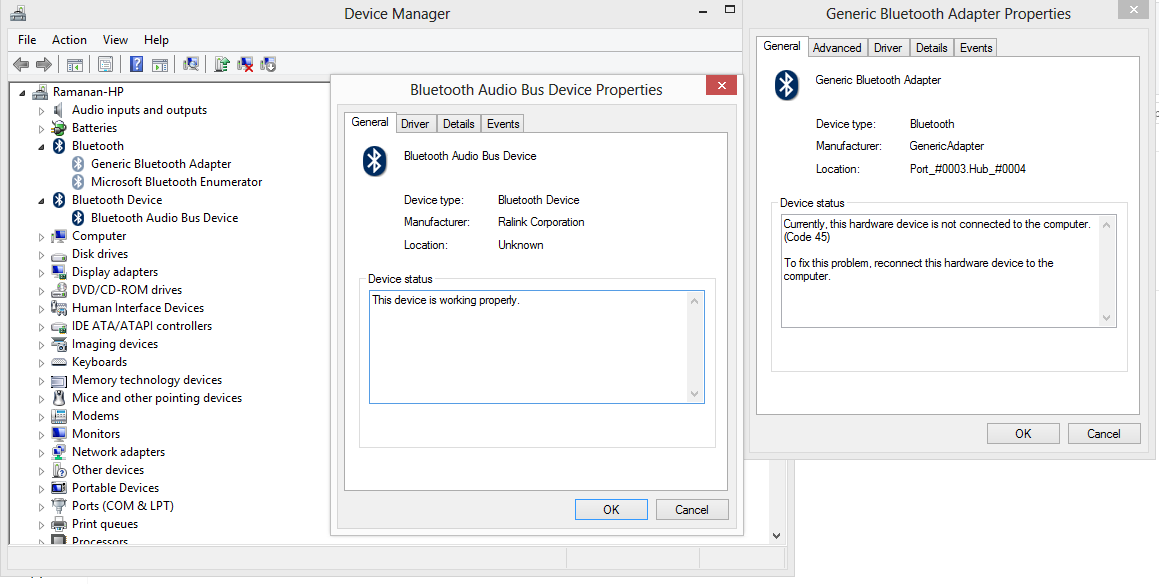Image resolution: width=1159 pixels, height=584 pixels.
Task: Select the Ports (COM & LPT) category icon
Action: [59, 506]
